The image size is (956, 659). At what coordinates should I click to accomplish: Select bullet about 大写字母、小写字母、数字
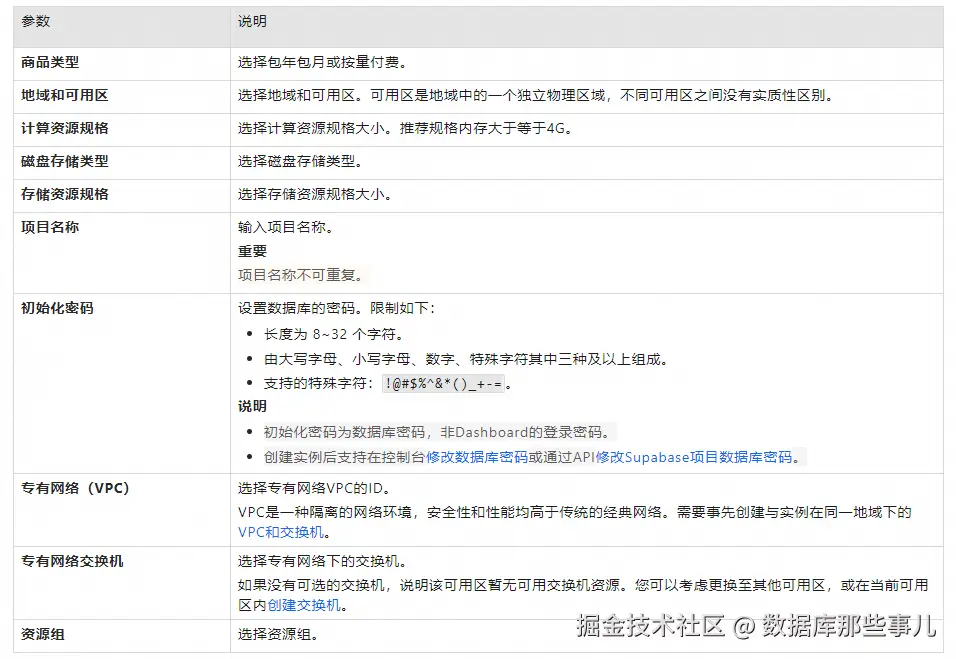pos(466,359)
